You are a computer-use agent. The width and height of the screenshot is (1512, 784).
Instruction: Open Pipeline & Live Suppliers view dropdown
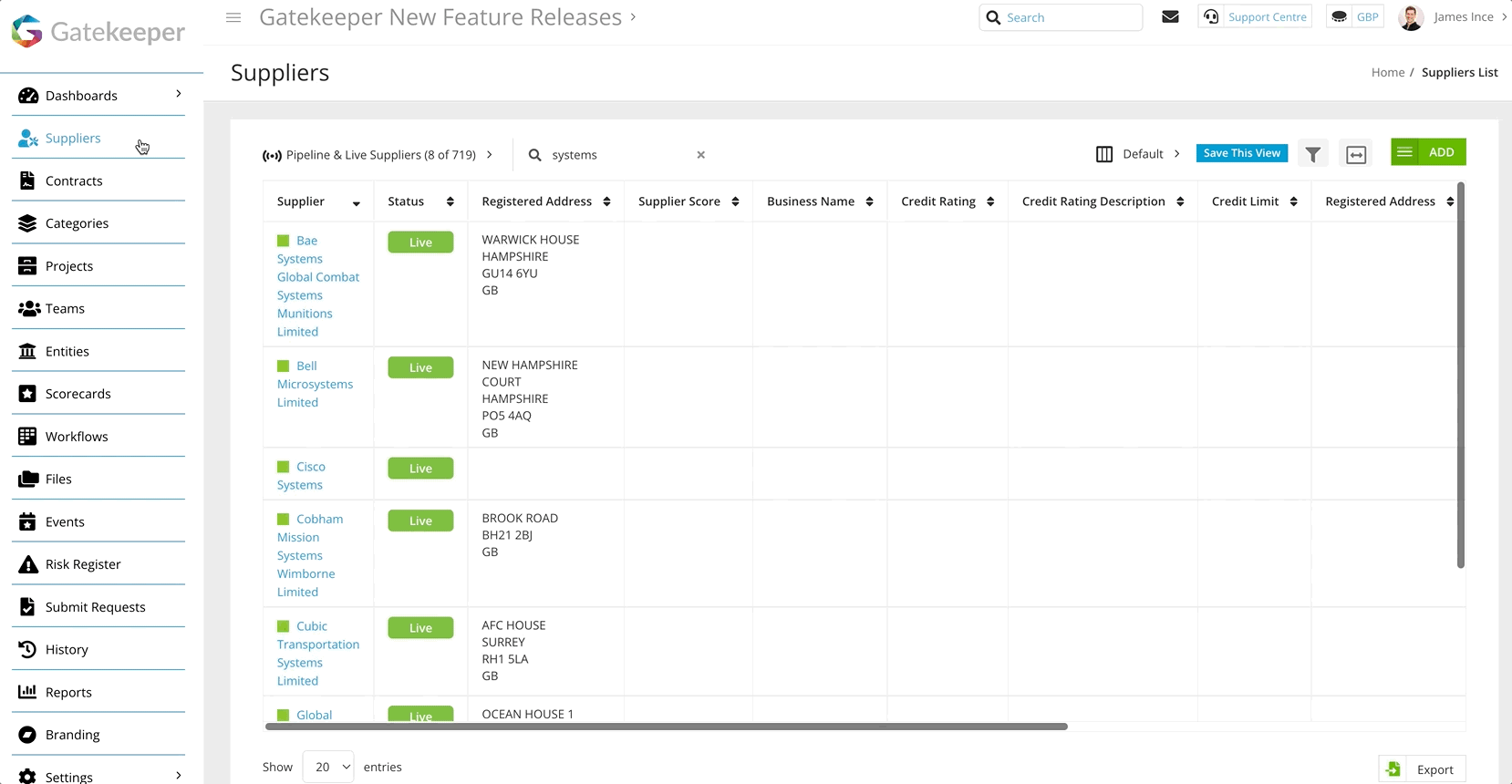coord(378,155)
